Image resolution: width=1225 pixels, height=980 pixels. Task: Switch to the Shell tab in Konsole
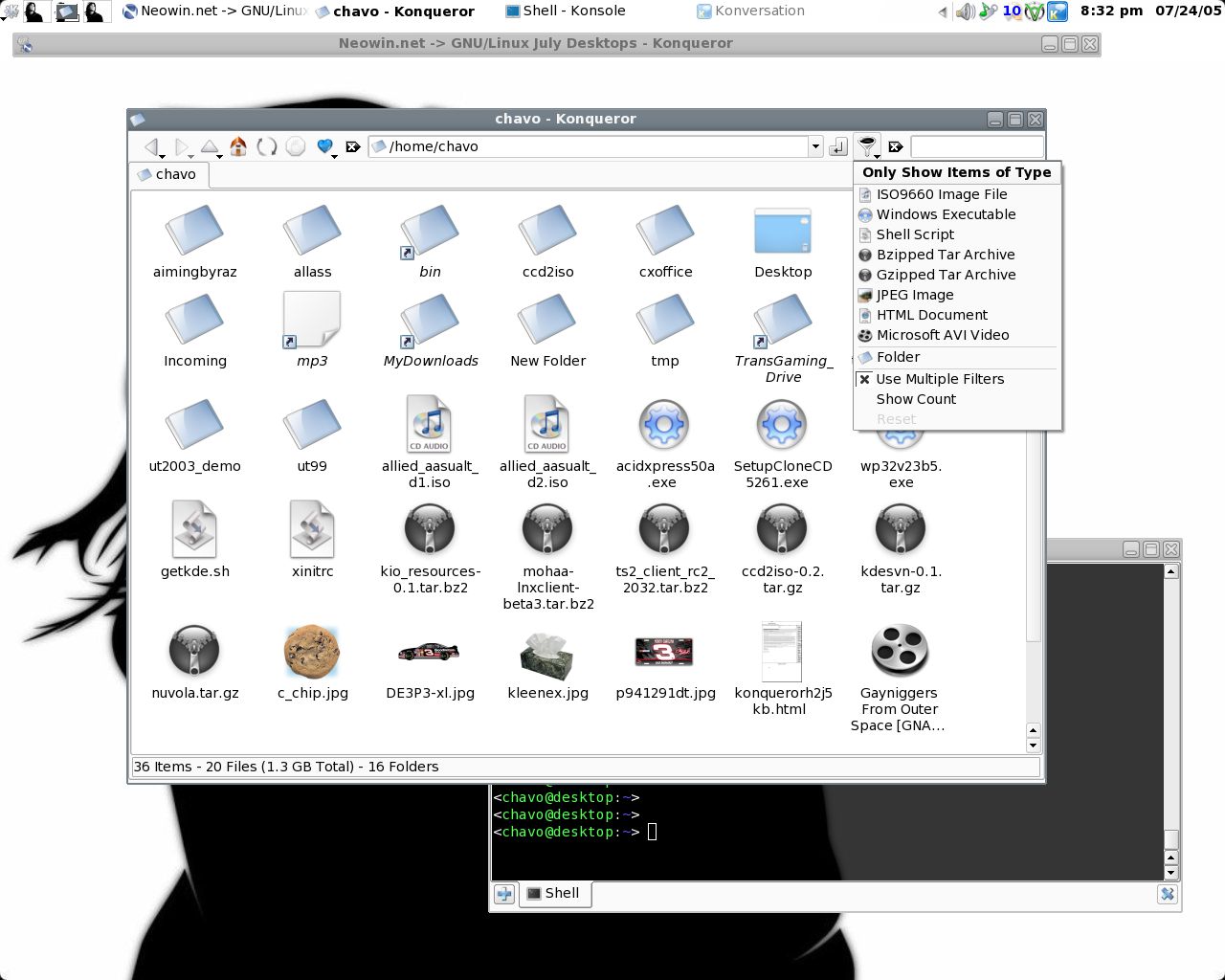tap(554, 893)
